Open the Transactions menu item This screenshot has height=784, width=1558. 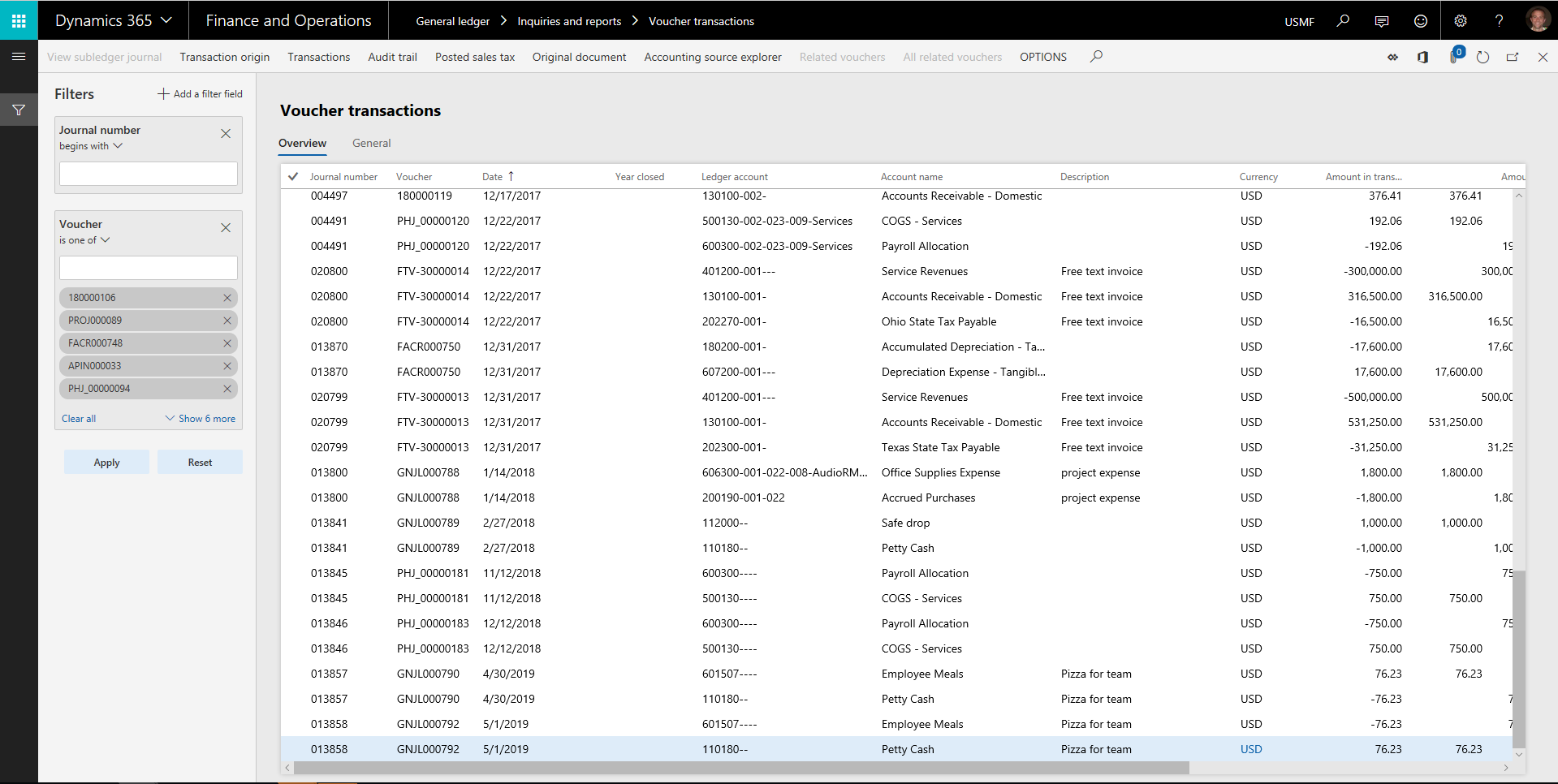(318, 57)
